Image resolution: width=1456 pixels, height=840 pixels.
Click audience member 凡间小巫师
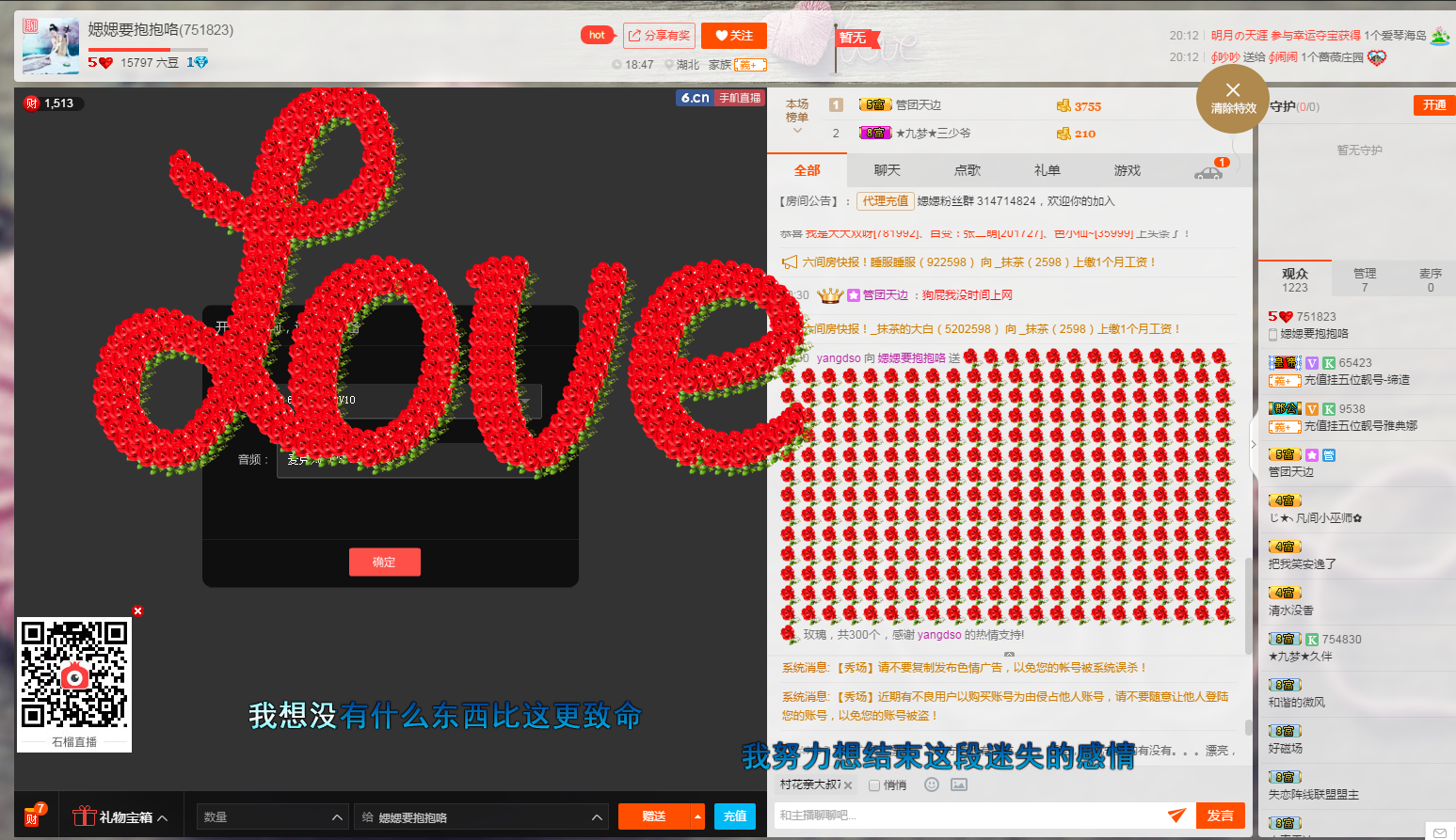(1315, 518)
